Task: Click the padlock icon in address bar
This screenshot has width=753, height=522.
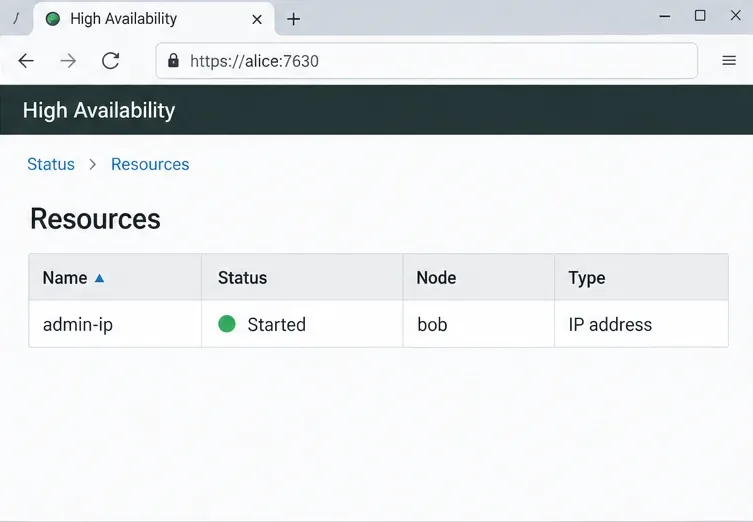Action: click(173, 61)
